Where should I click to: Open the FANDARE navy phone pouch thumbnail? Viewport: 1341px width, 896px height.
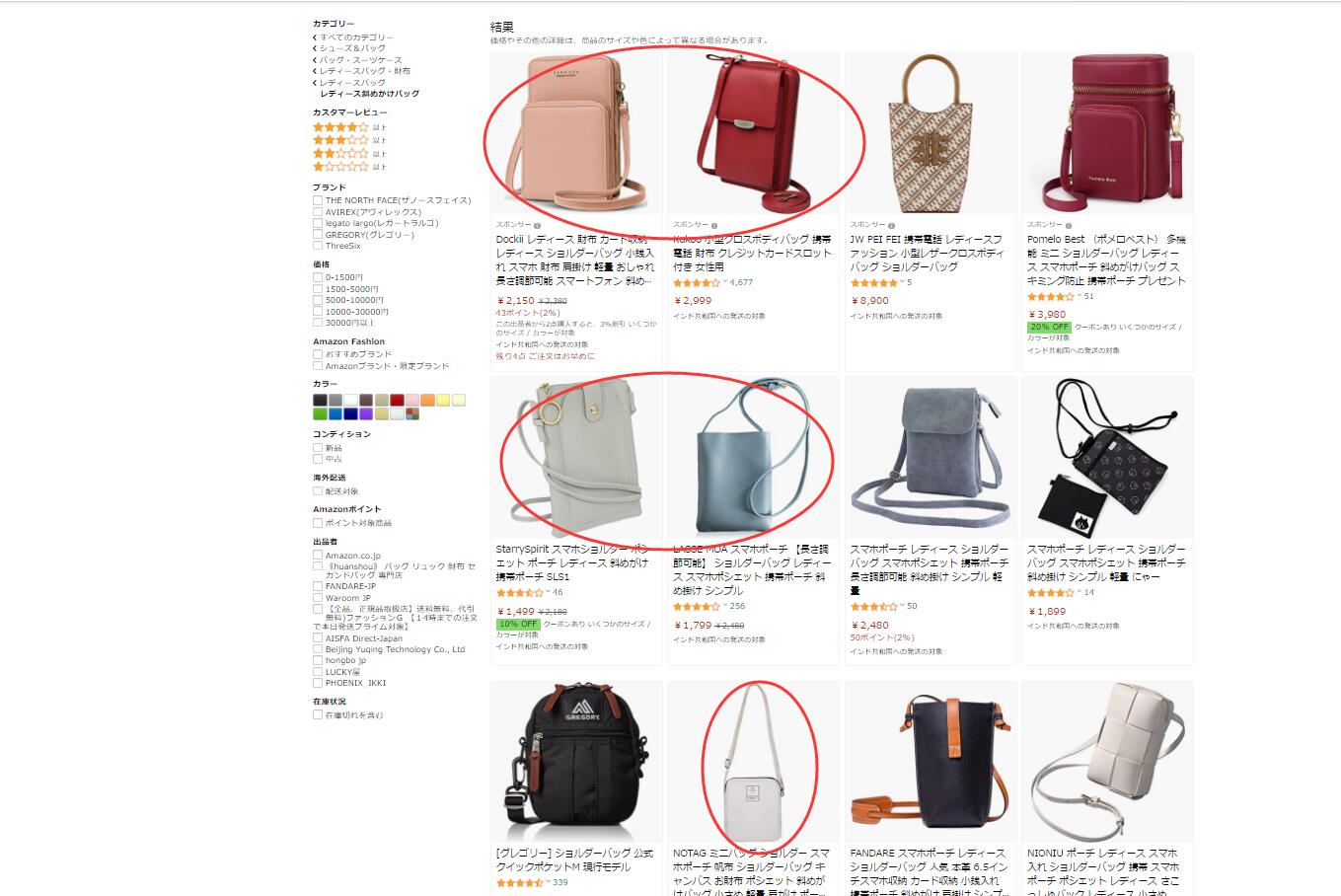click(x=931, y=762)
